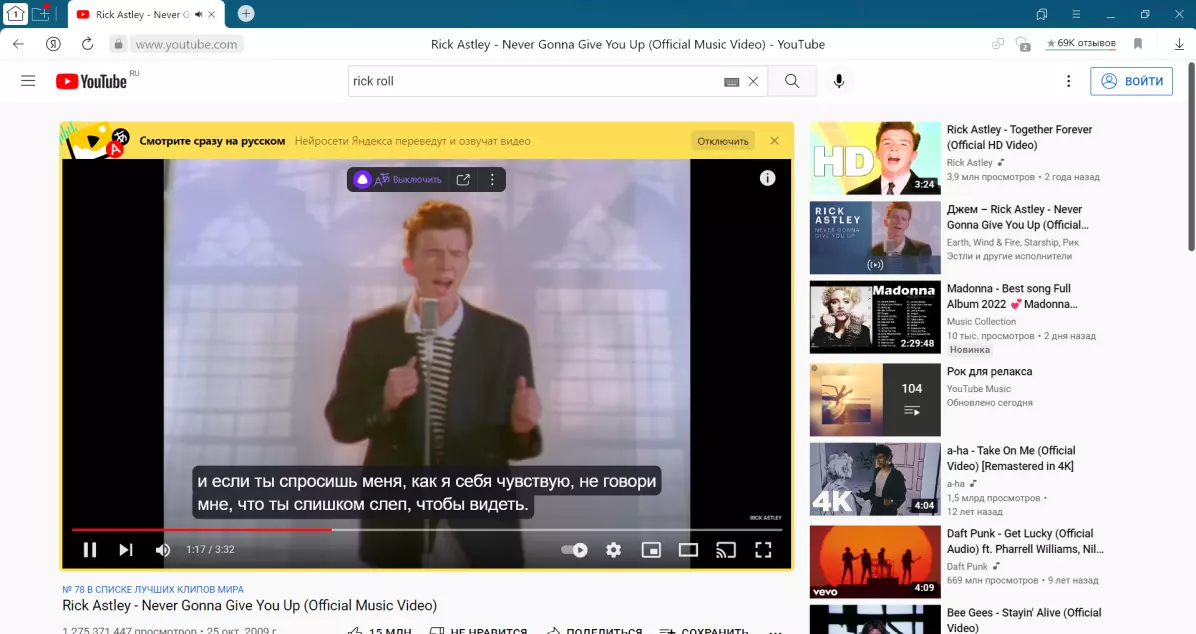Mute the player volume
Viewport: 1196px width, 634px height.
162,549
